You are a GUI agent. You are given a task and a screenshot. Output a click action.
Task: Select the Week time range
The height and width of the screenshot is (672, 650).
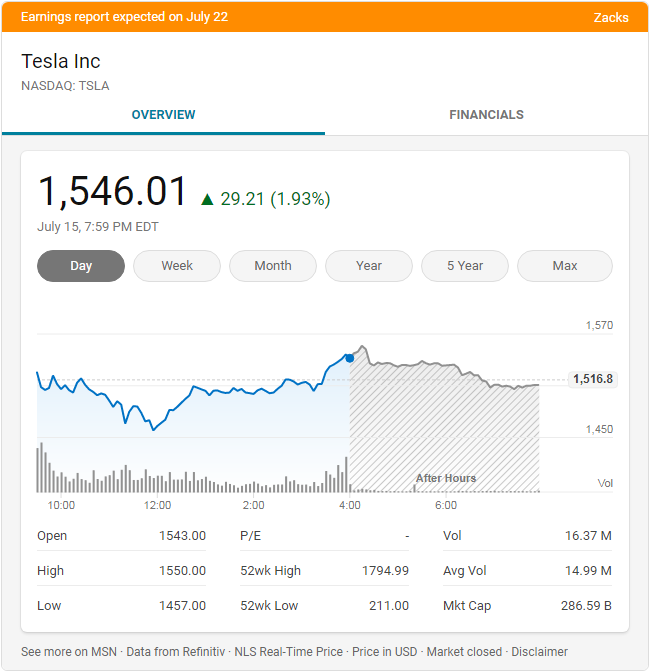(177, 266)
